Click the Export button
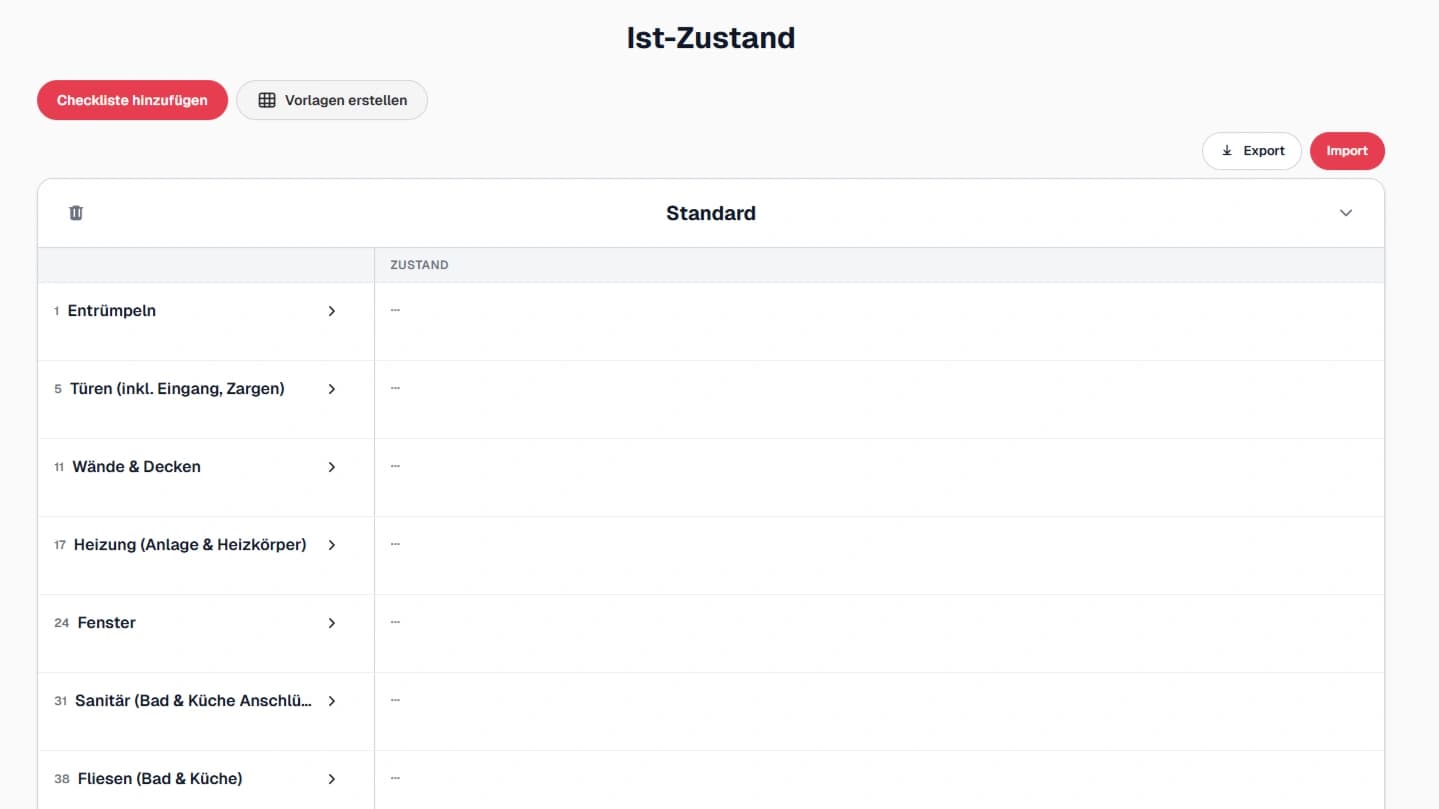The image size is (1439, 809). pyautogui.click(x=1252, y=151)
